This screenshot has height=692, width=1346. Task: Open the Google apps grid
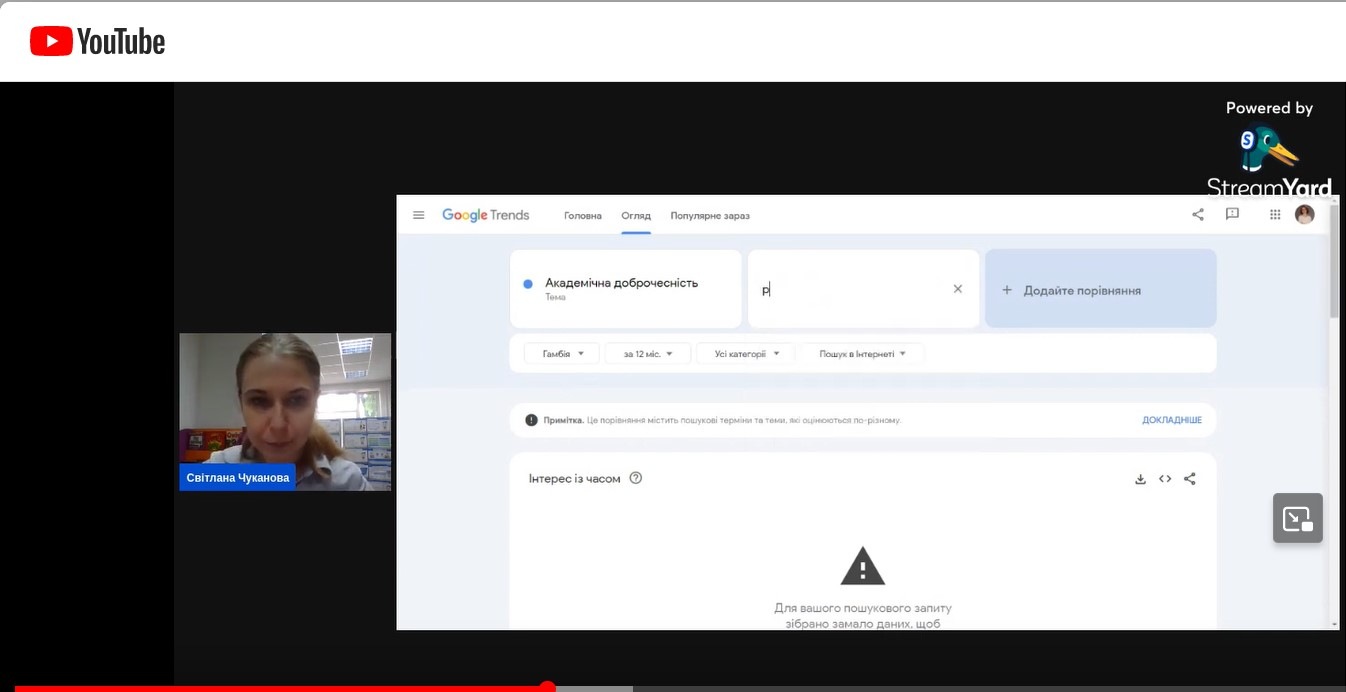[1275, 214]
